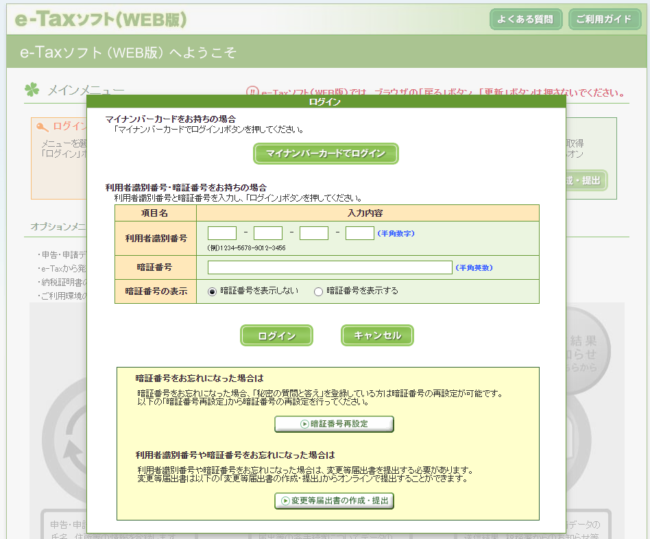
Task: Click the 項目名 table header
Action: (x=155, y=213)
